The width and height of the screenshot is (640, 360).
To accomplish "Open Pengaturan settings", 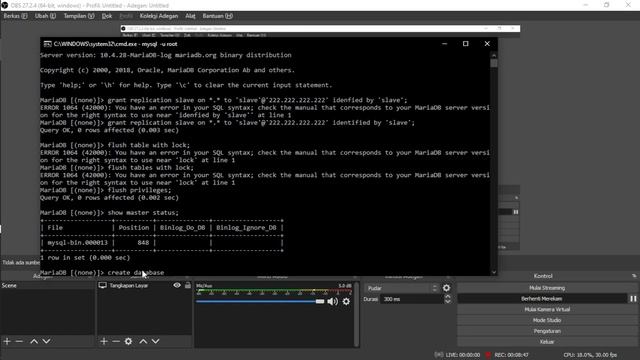I will (547, 331).
